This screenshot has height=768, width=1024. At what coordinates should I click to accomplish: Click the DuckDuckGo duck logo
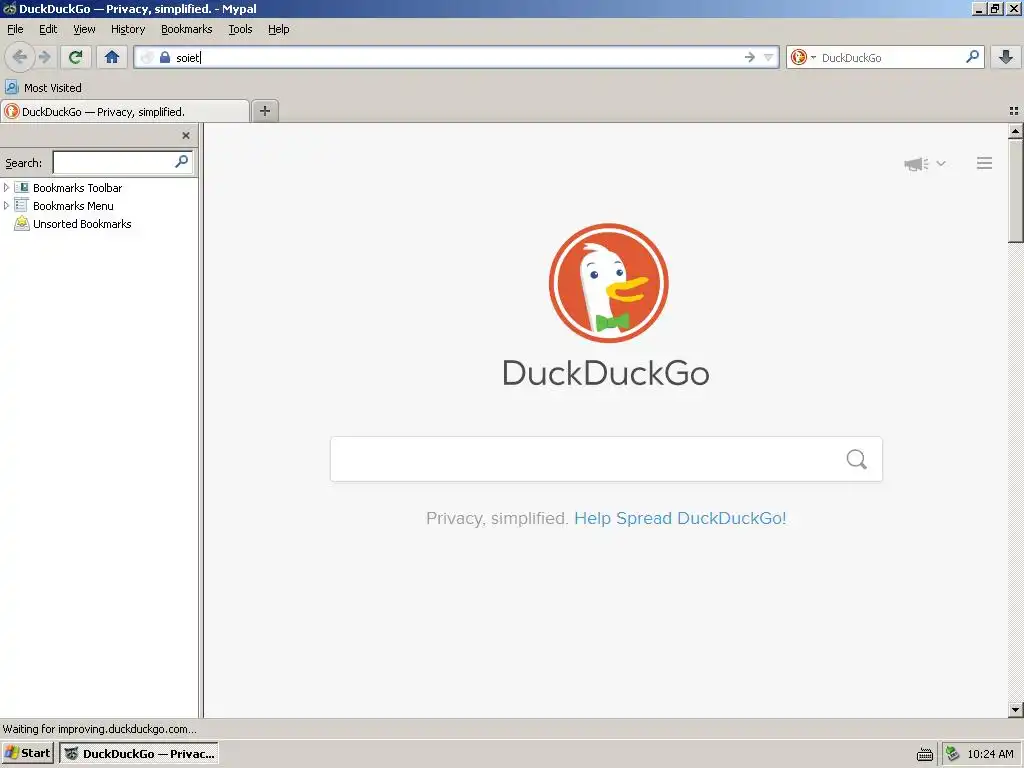[609, 283]
